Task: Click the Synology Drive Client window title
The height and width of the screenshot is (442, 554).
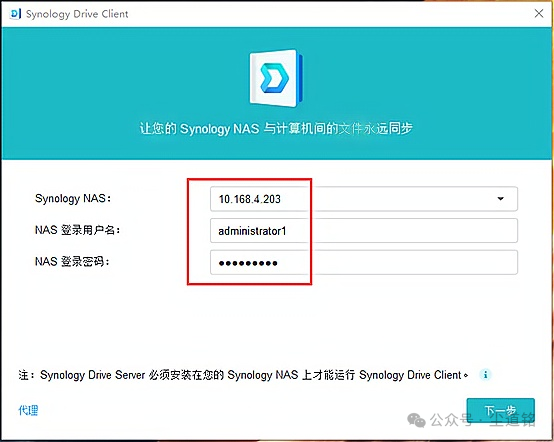Action: pos(77,14)
